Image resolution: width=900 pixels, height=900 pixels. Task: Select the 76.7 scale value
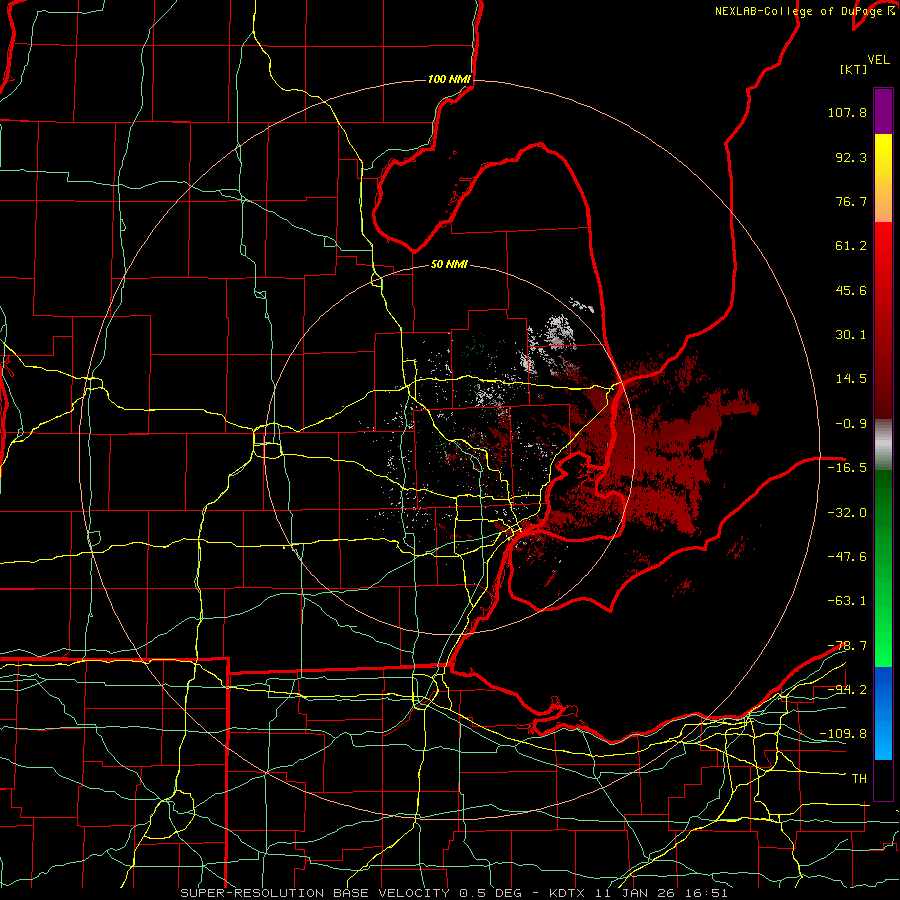coord(851,201)
